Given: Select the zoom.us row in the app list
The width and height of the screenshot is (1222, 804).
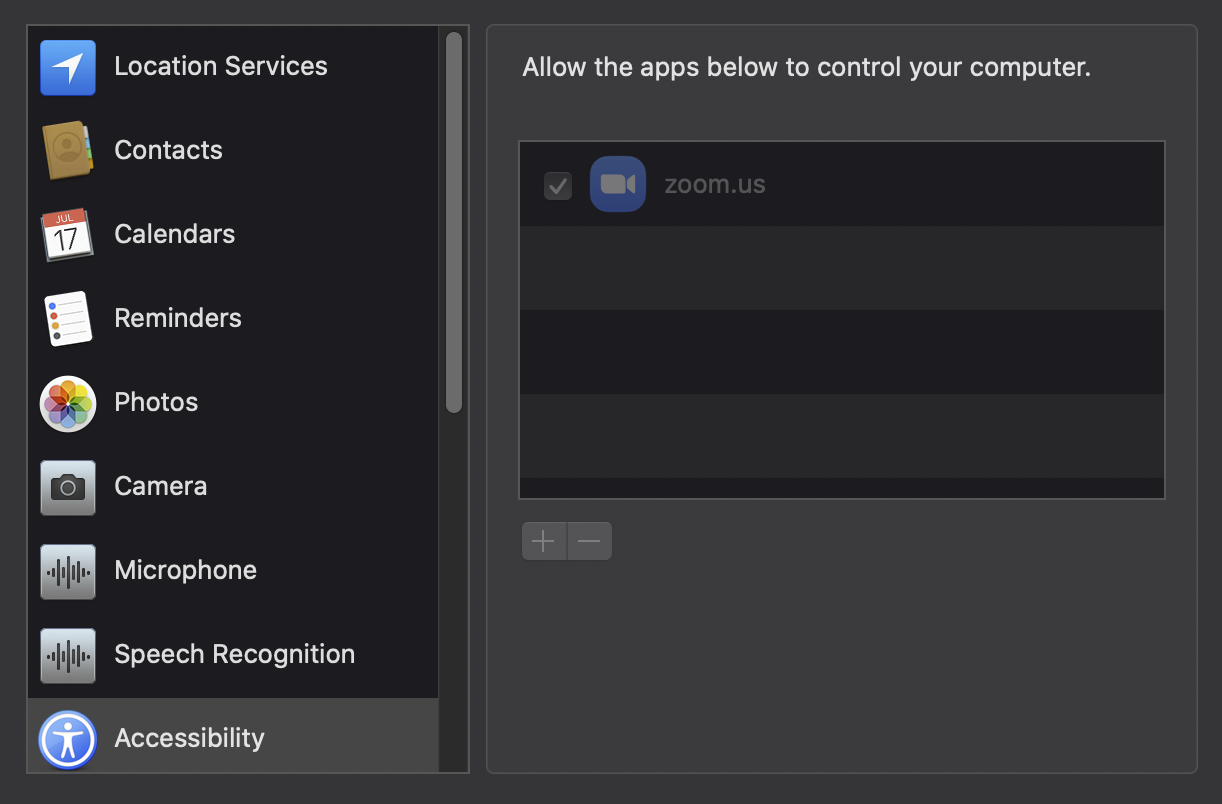Looking at the screenshot, I should click(900, 184).
